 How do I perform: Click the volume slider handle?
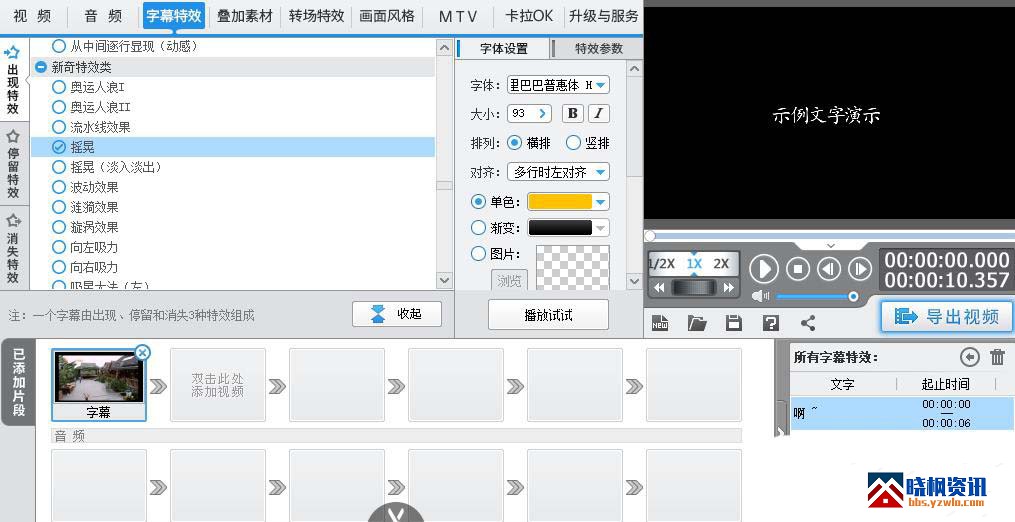tap(853, 297)
